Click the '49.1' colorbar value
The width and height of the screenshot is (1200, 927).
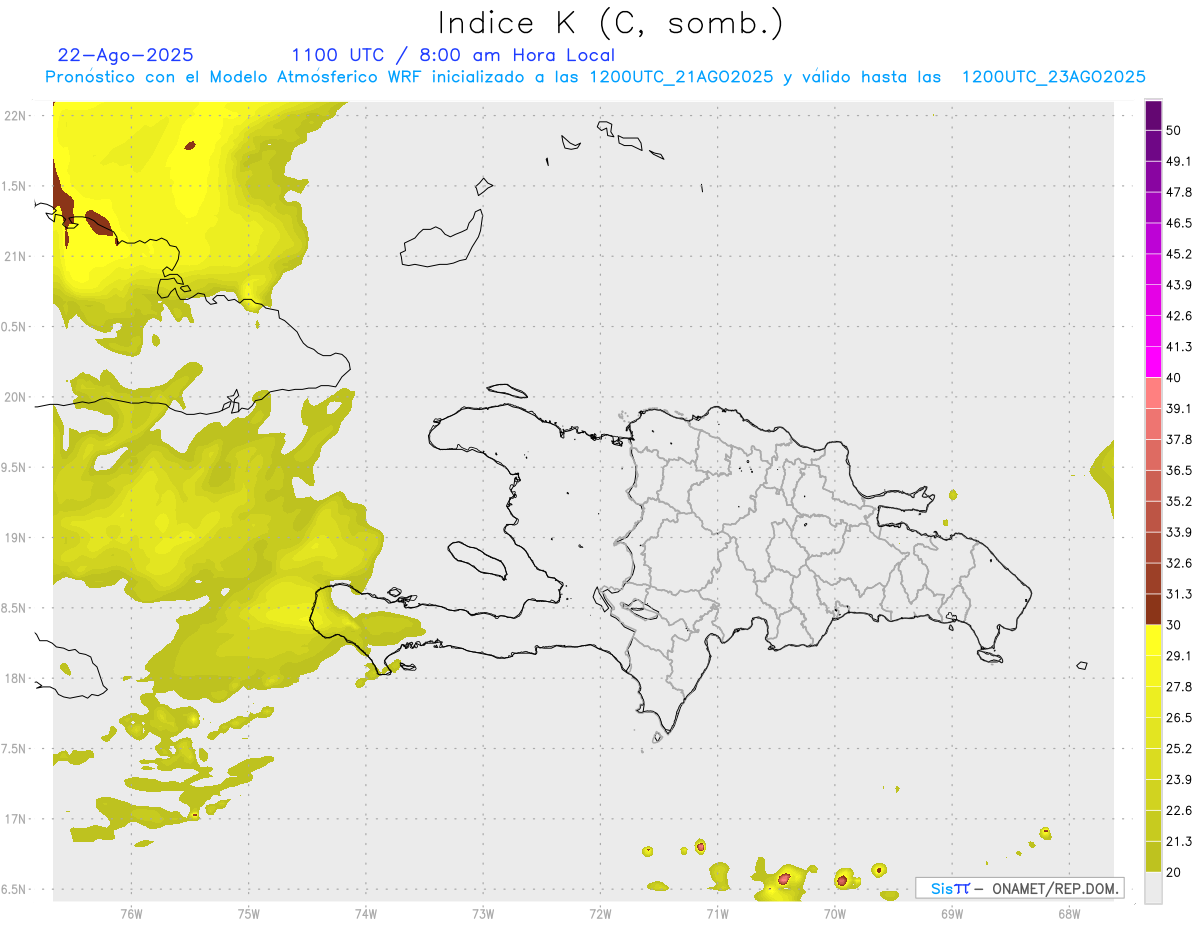click(1179, 161)
